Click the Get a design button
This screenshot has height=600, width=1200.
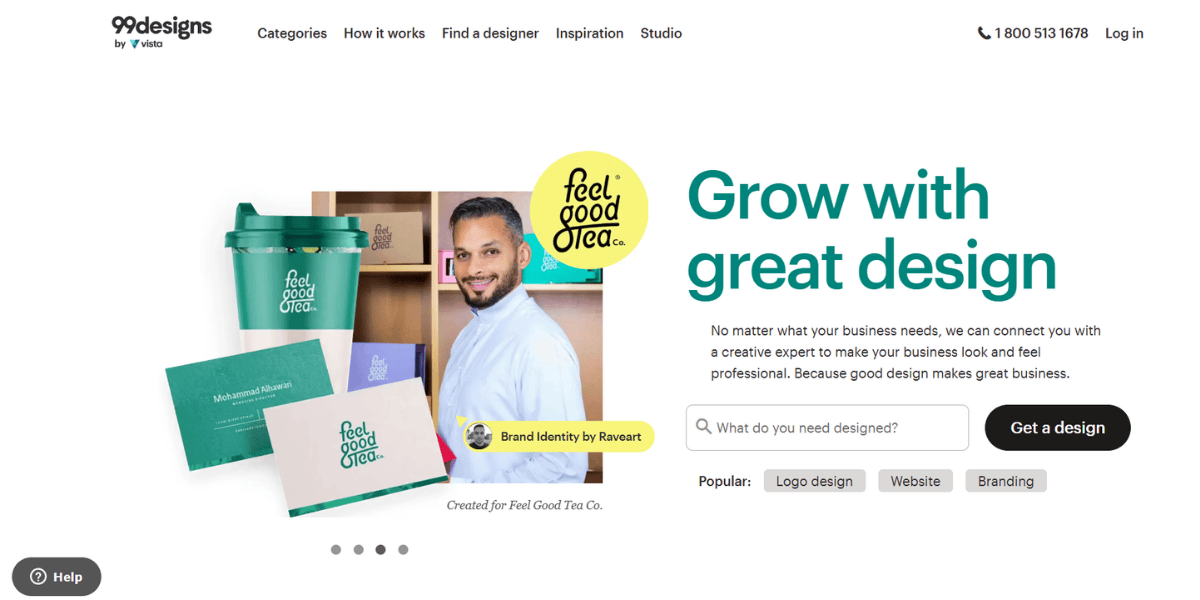[1058, 427]
